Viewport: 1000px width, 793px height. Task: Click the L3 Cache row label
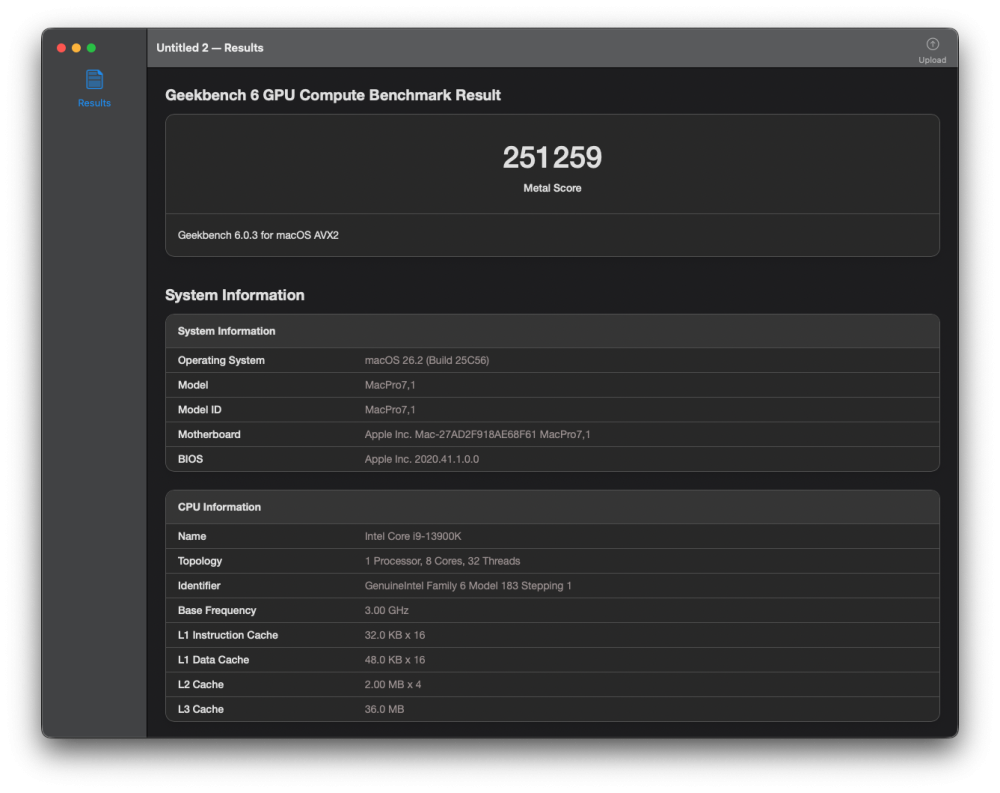[200, 709]
